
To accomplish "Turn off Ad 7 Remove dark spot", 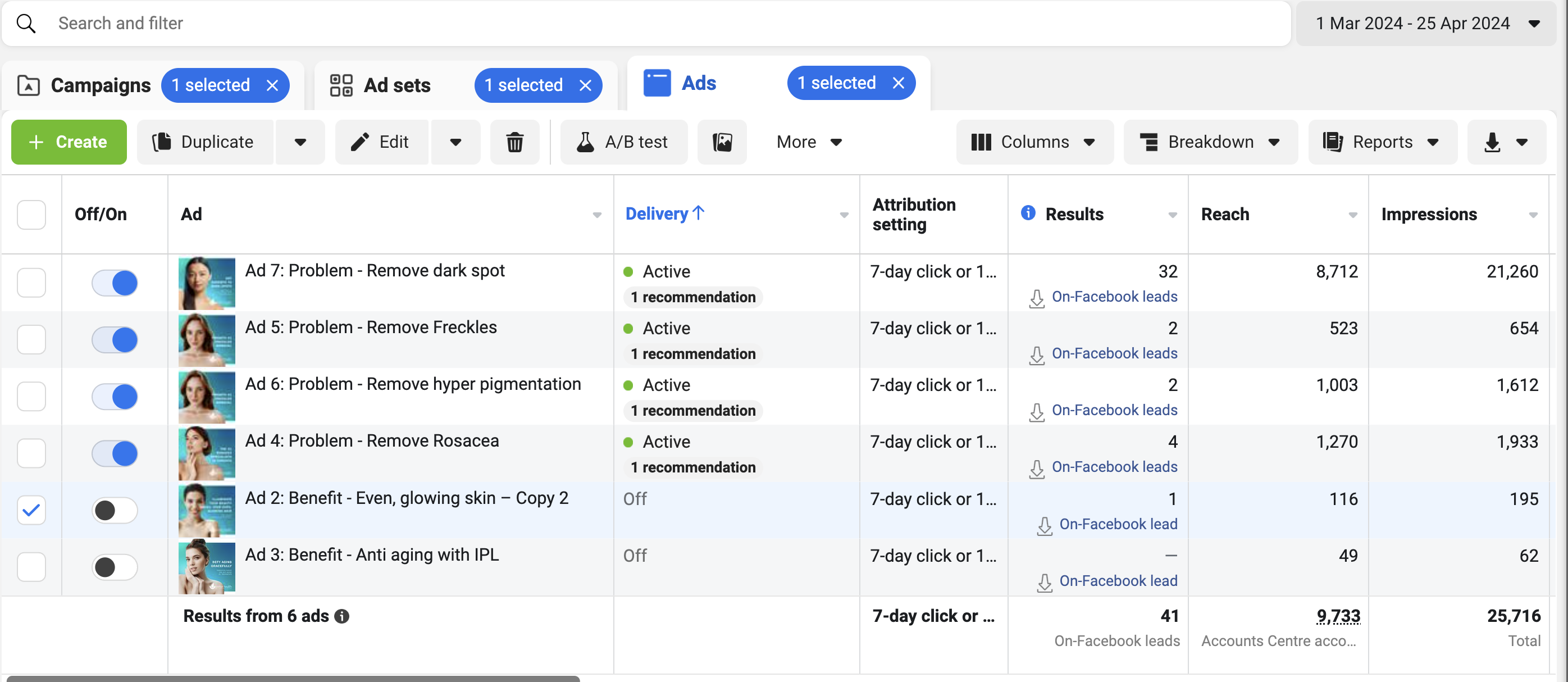I will [115, 283].
